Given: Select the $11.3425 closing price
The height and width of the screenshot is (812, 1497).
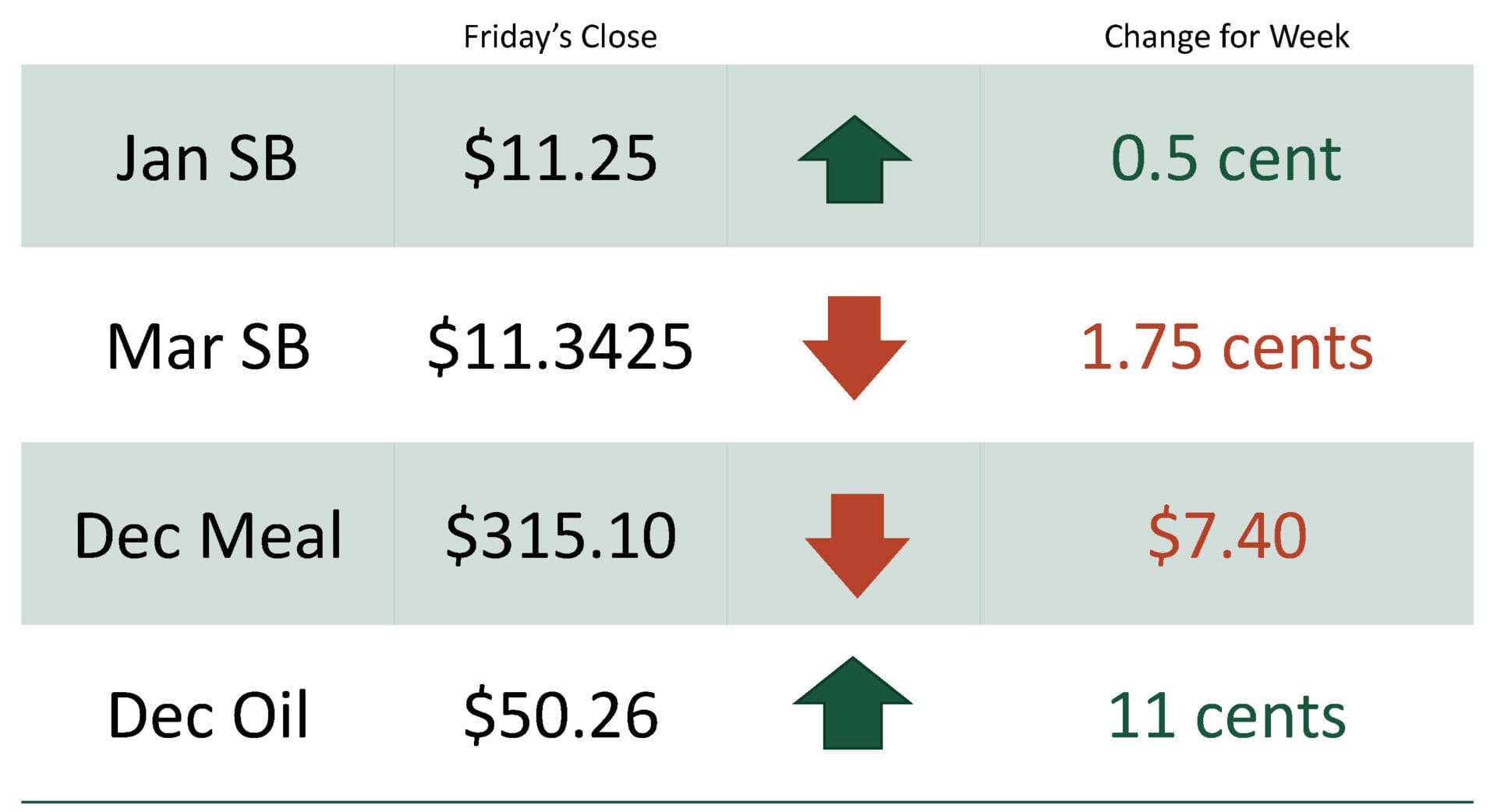Looking at the screenshot, I should point(560,347).
